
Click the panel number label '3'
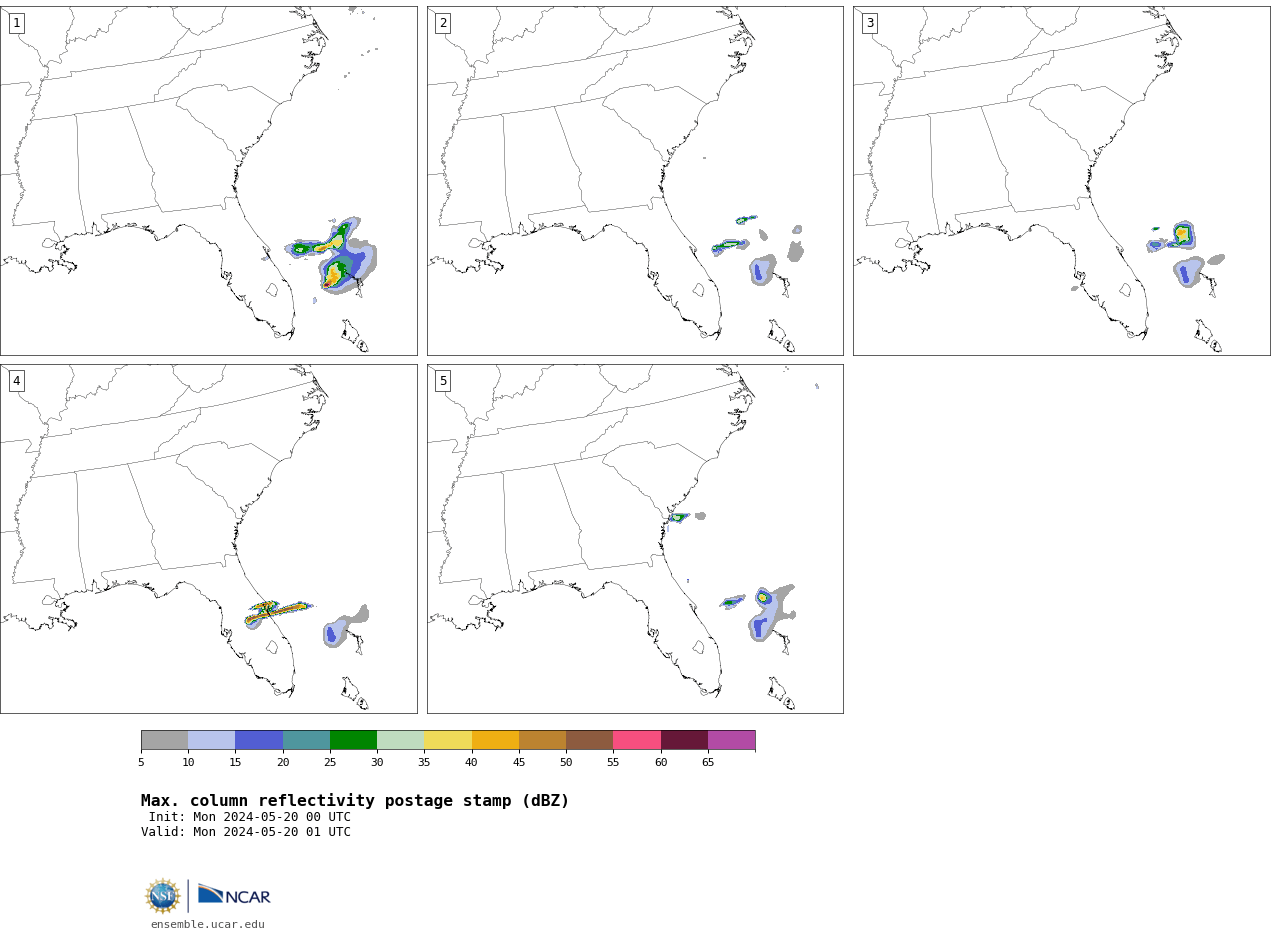pyautogui.click(x=869, y=23)
